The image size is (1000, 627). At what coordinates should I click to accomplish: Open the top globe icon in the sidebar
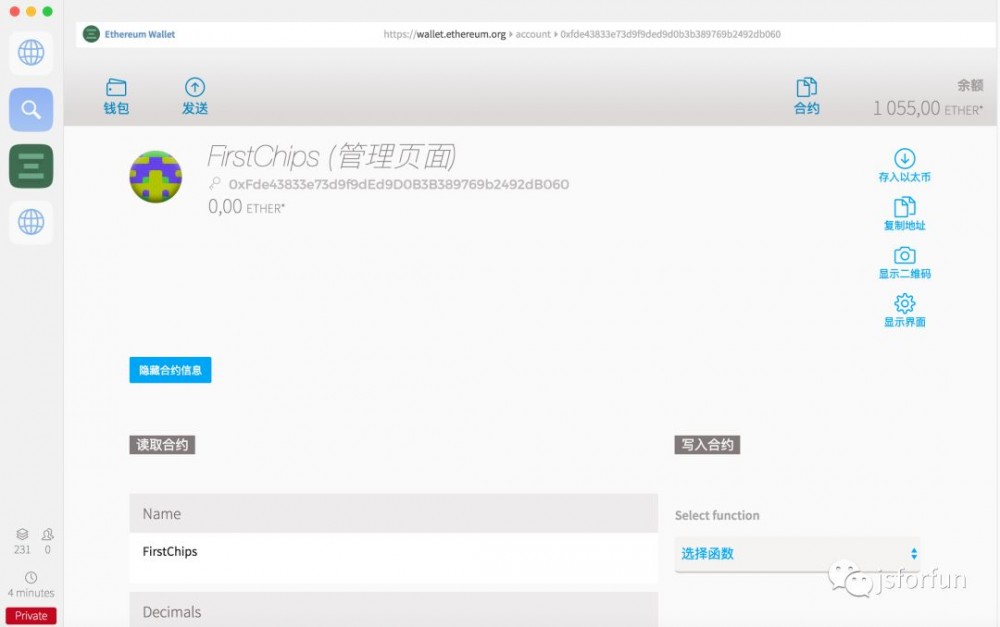[30, 53]
